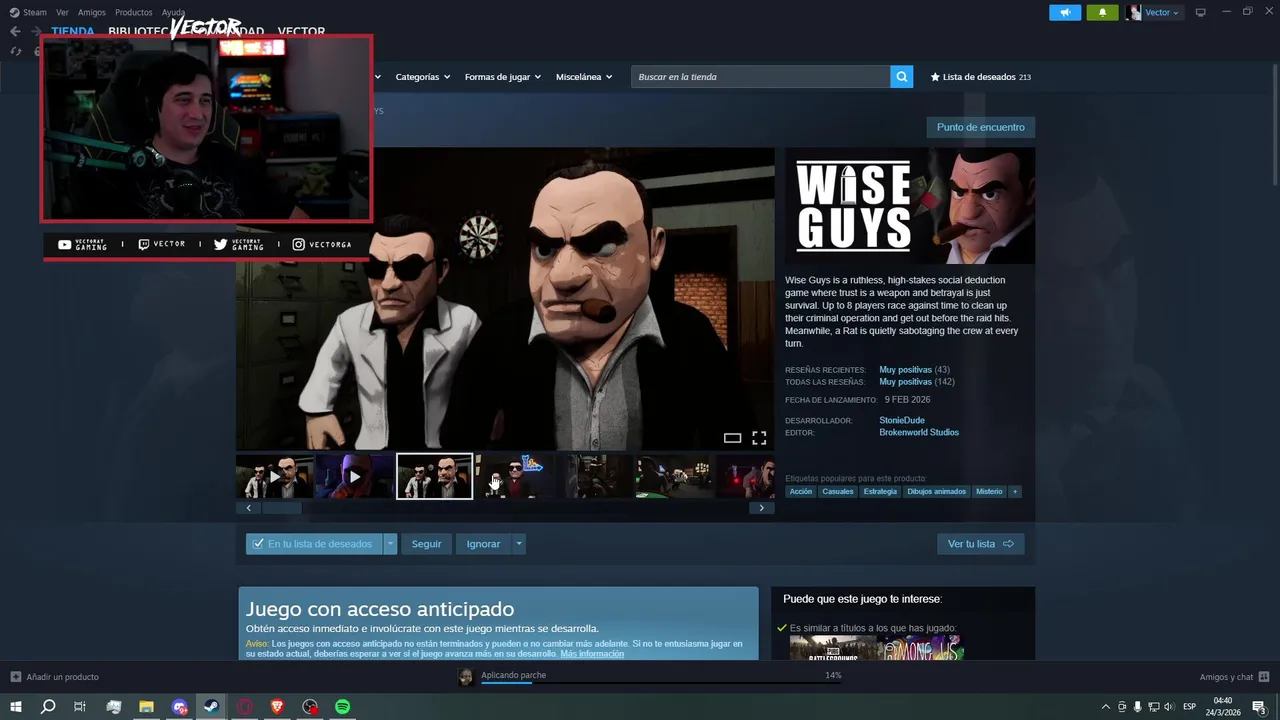
Task: Open the Steam announcements megaphone button
Action: click(1065, 12)
